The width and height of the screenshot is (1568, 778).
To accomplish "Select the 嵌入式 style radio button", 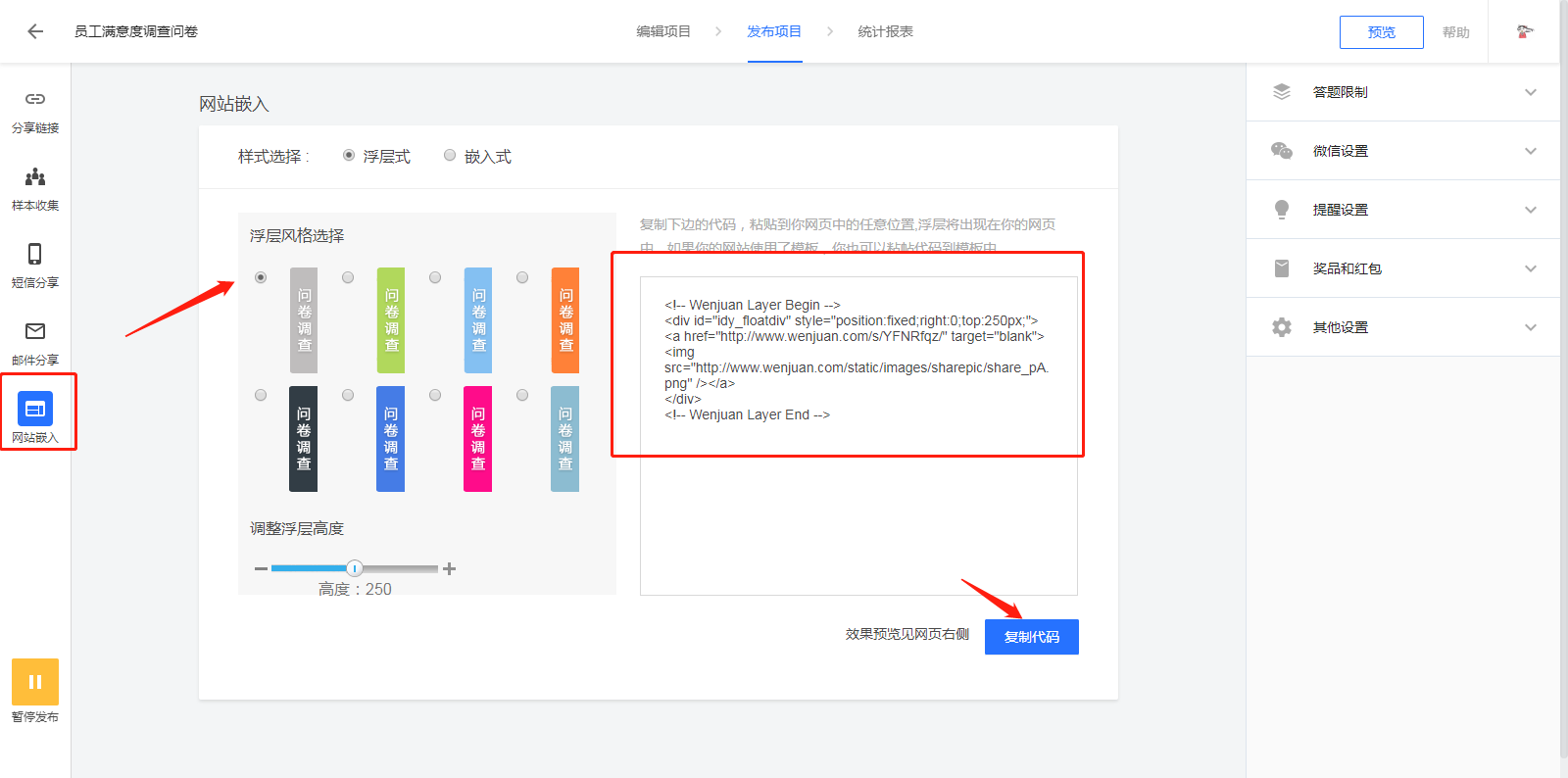I will click(x=450, y=156).
